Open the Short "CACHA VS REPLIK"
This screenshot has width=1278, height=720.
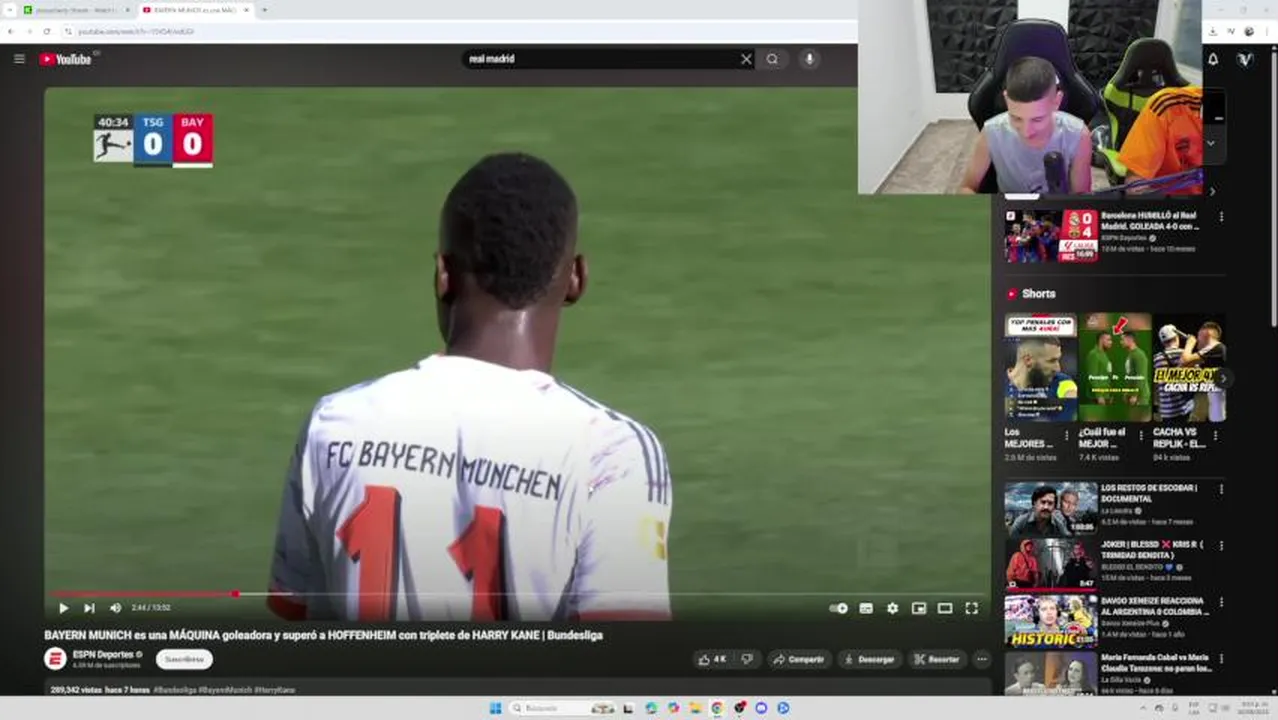point(1188,367)
